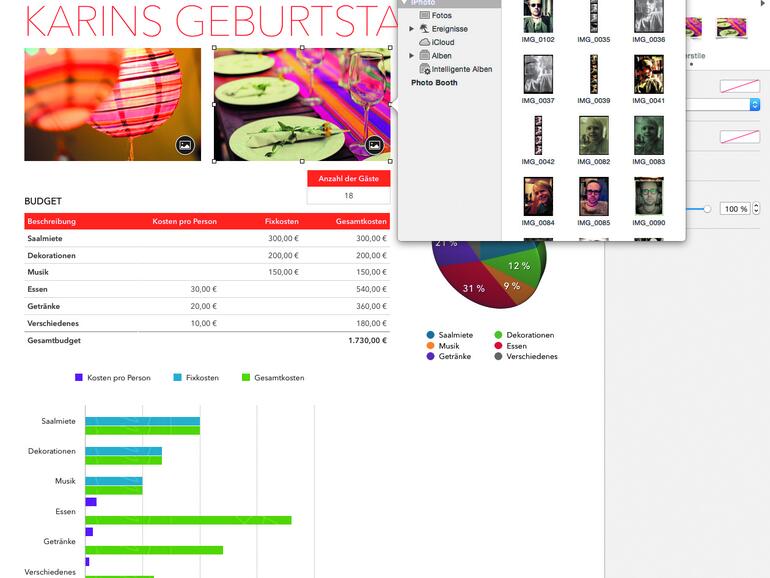Click the Dekorationen row label in table
Image resolution: width=770 pixels, height=578 pixels.
point(52,255)
